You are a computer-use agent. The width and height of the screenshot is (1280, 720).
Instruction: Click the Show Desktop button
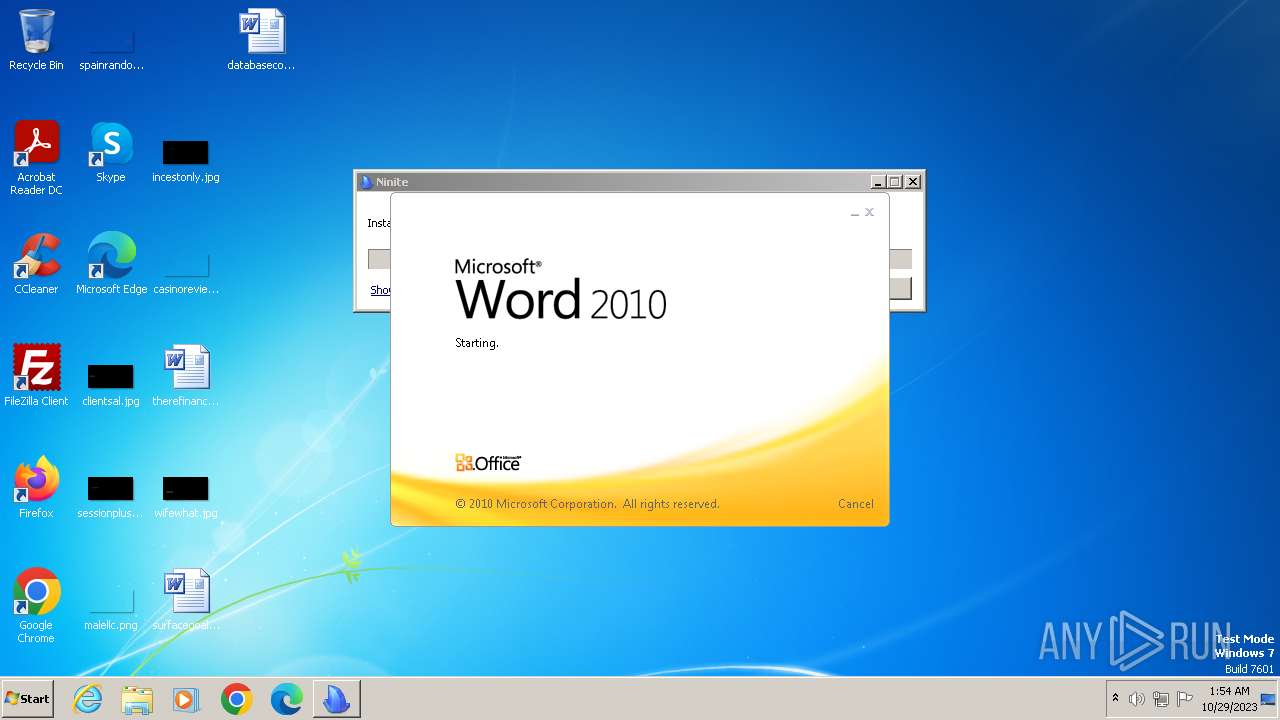(x=1270, y=699)
